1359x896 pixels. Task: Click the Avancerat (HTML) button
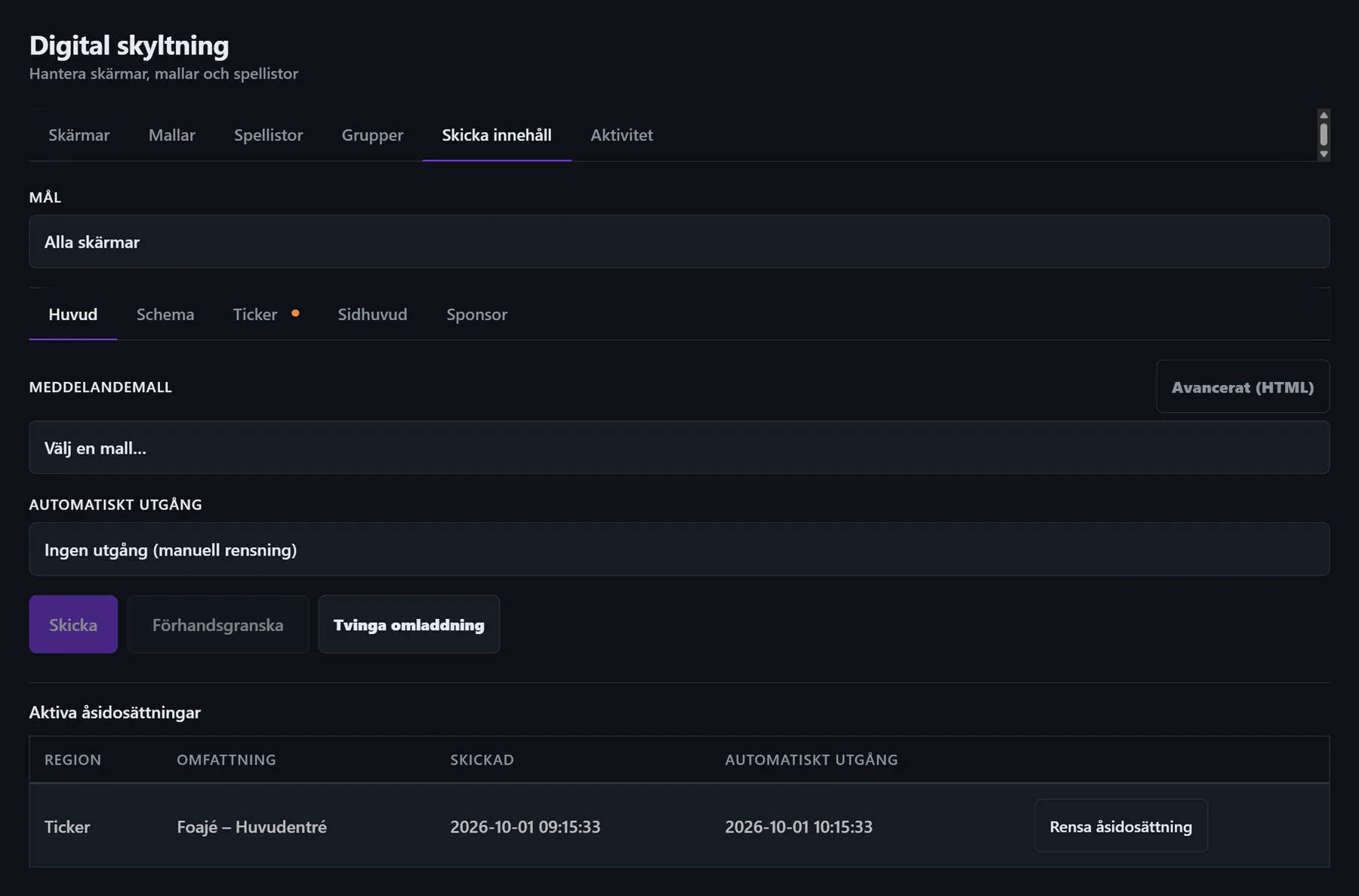(x=1243, y=386)
